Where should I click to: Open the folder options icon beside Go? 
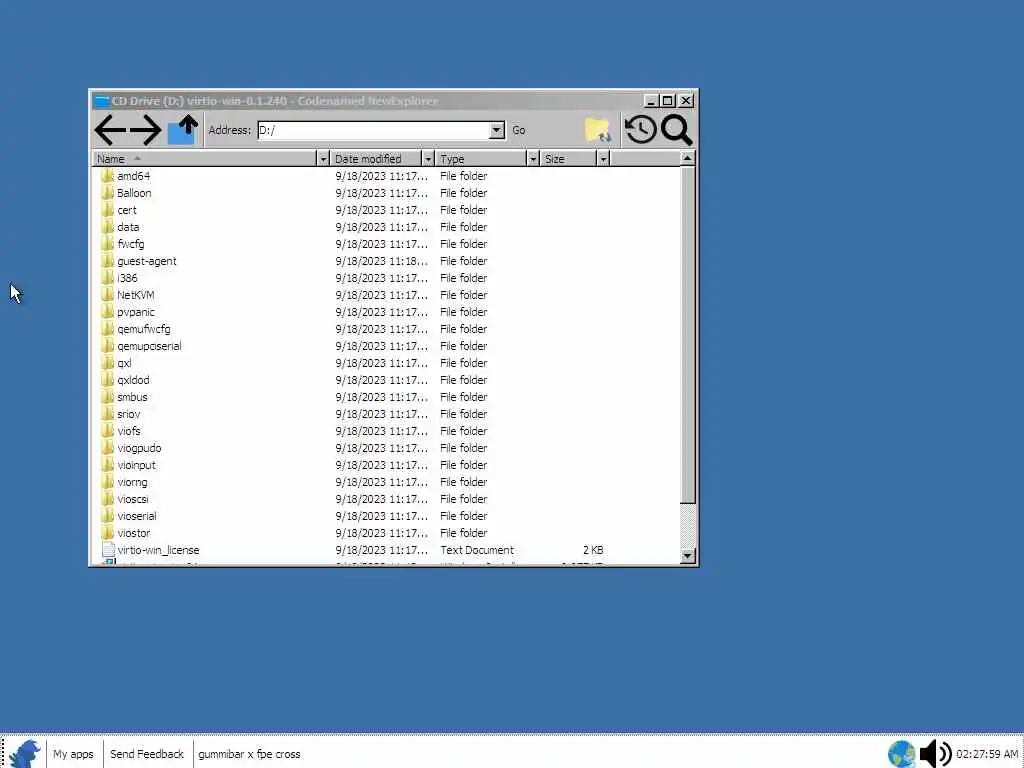tap(598, 130)
